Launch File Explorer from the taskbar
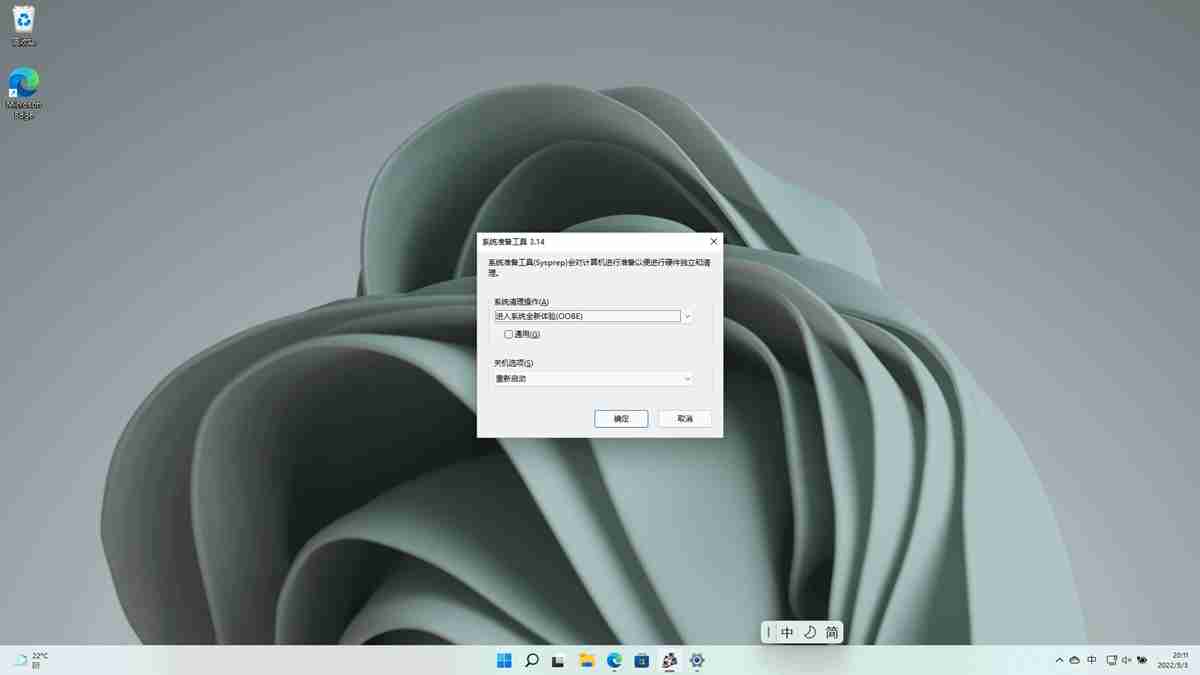The width and height of the screenshot is (1200, 675). coord(587,660)
